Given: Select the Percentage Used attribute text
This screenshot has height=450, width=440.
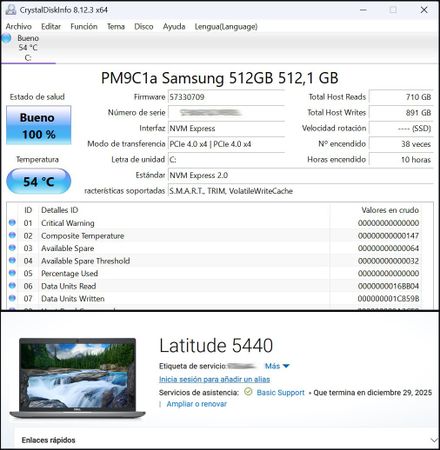Looking at the screenshot, I should [70, 273].
